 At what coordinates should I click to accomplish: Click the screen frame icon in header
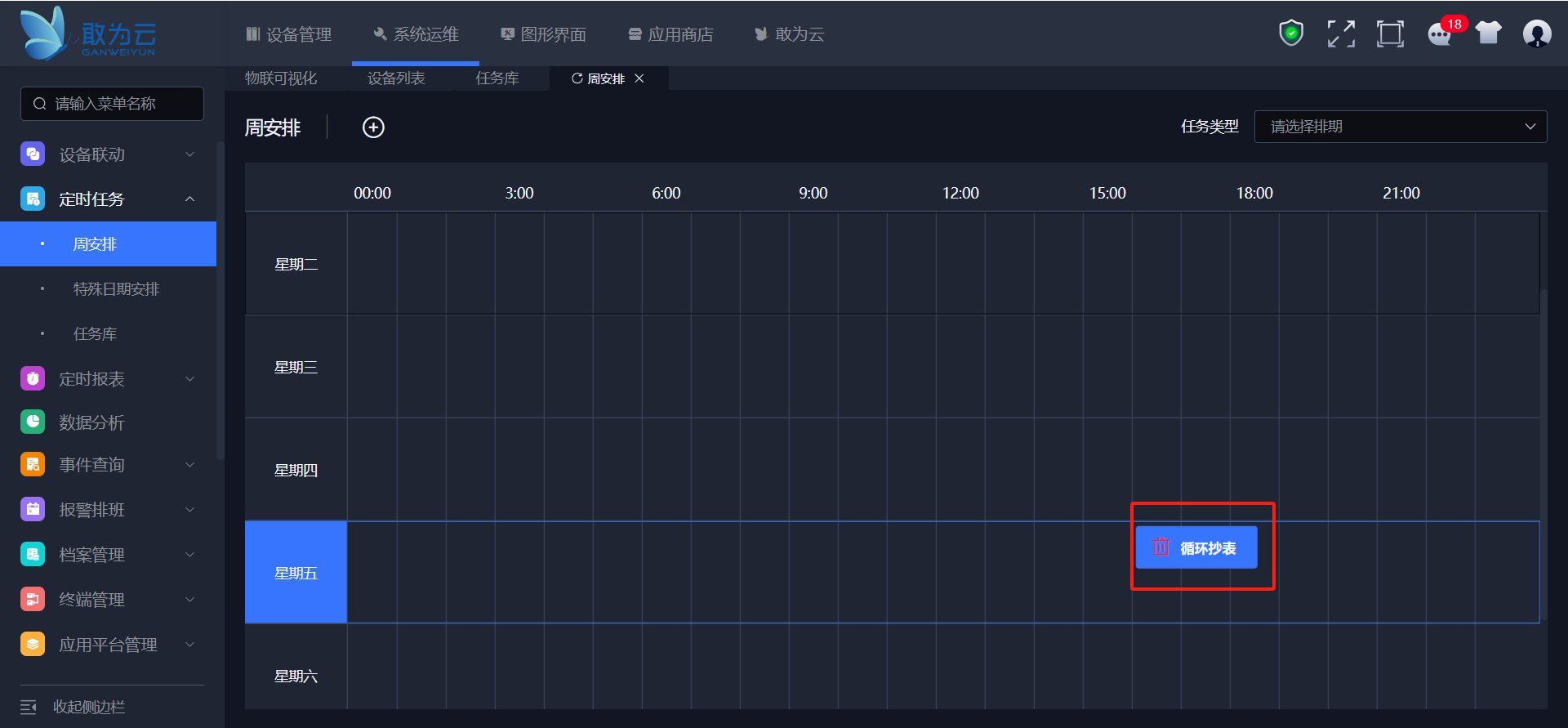1390,33
